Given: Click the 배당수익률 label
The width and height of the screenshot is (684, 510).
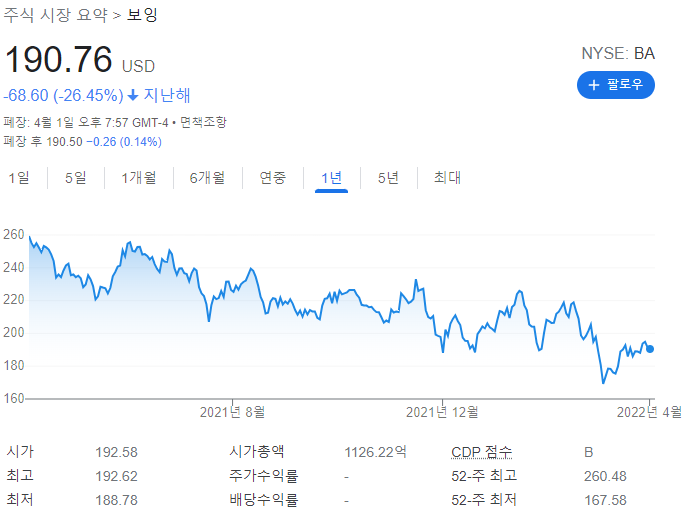Looking at the screenshot, I should [x=264, y=500].
